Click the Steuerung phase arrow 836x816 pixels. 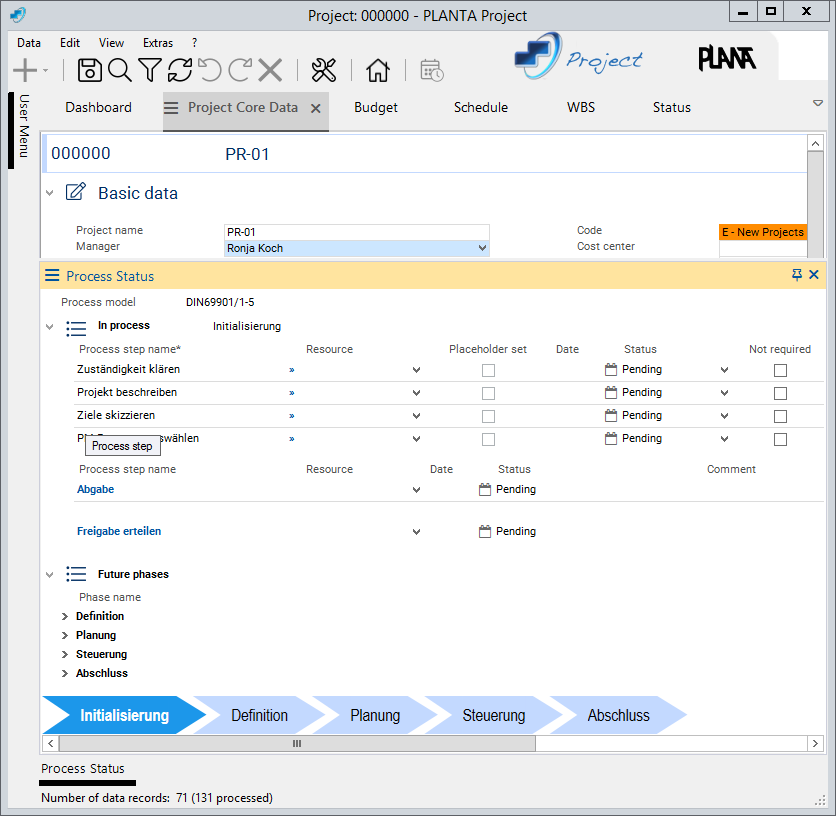click(494, 715)
